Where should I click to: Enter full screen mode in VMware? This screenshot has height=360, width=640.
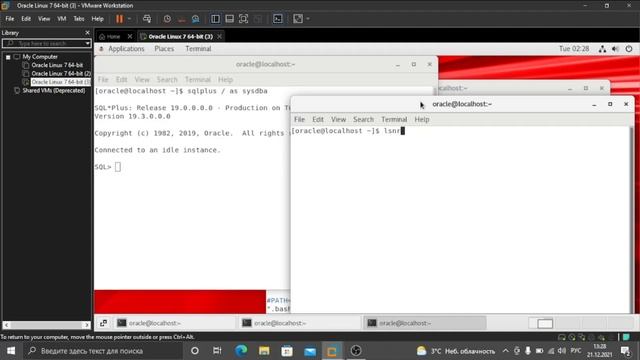pos(243,19)
